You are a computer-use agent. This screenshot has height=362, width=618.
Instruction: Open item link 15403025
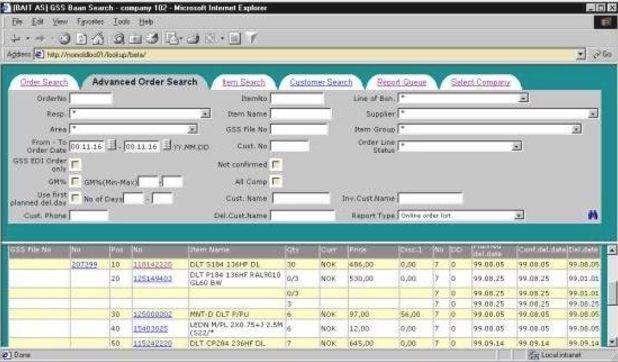(151, 328)
